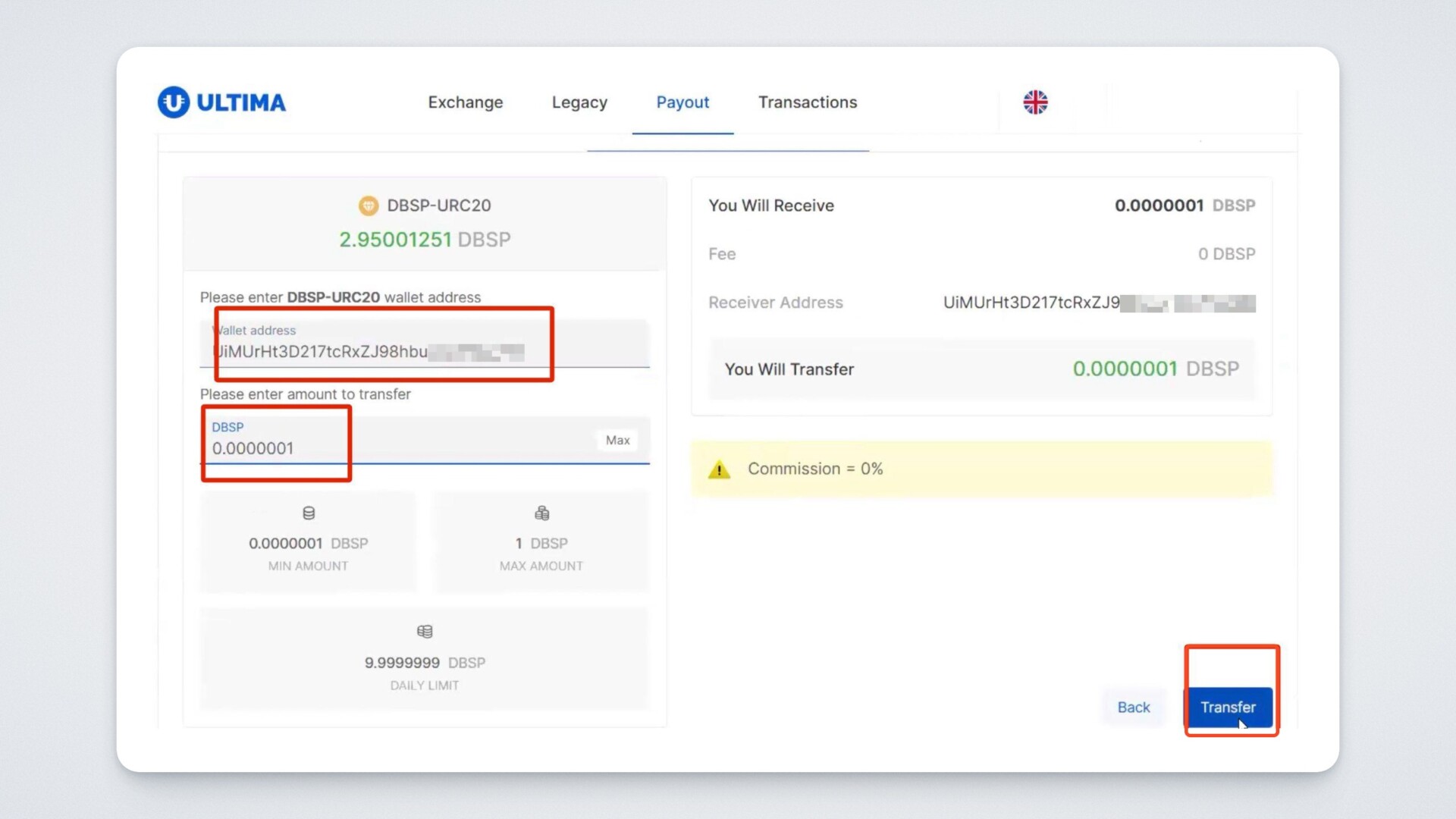Select the Payout tab
The width and height of the screenshot is (1456, 819).
(x=682, y=102)
